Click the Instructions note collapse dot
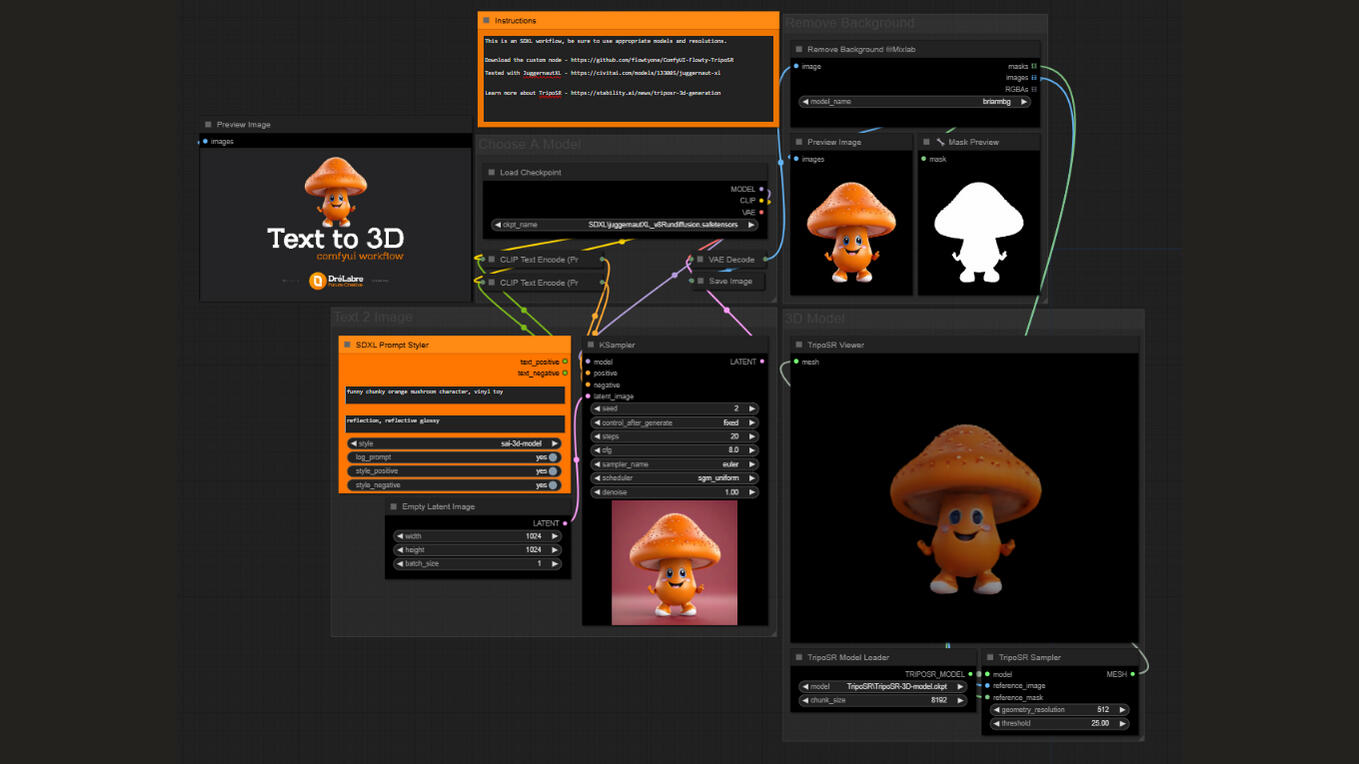 point(486,20)
